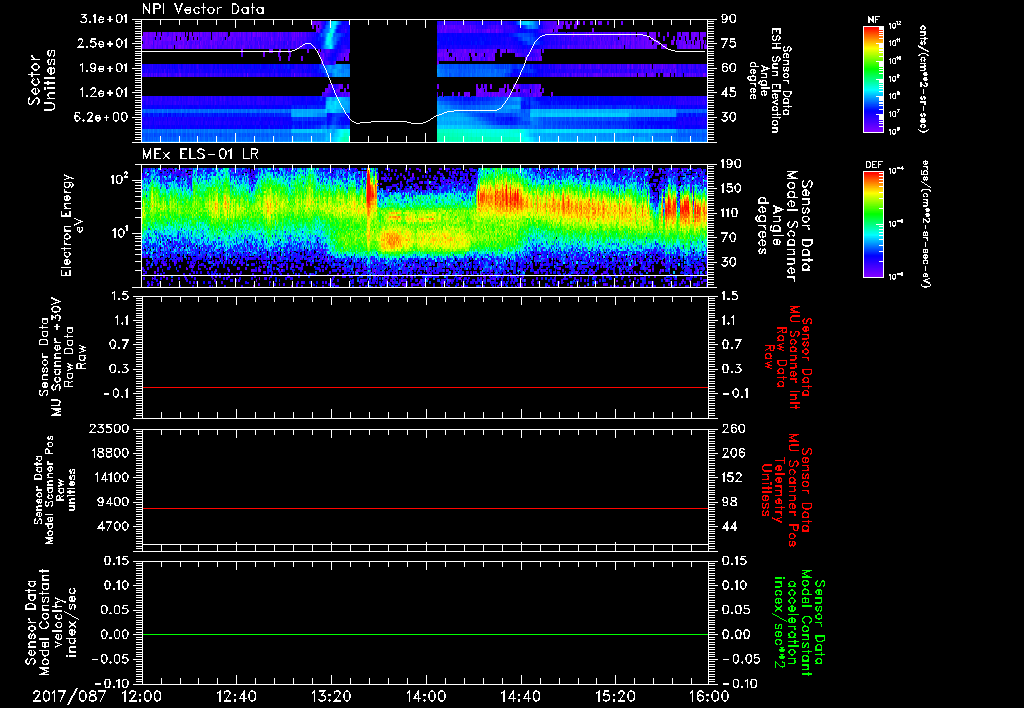Viewport: 1024px width, 708px height.
Task: Click the 18800 scanner position tick
Action: coord(109,453)
